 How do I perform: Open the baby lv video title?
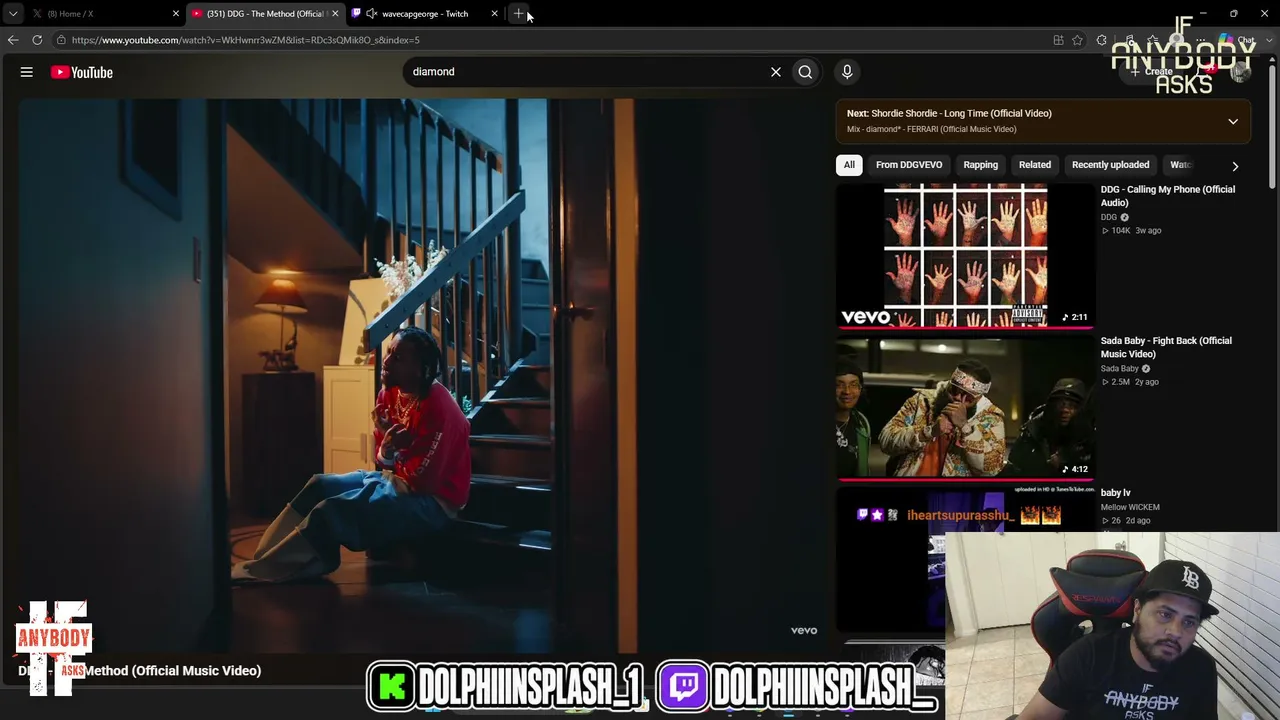tap(1116, 493)
